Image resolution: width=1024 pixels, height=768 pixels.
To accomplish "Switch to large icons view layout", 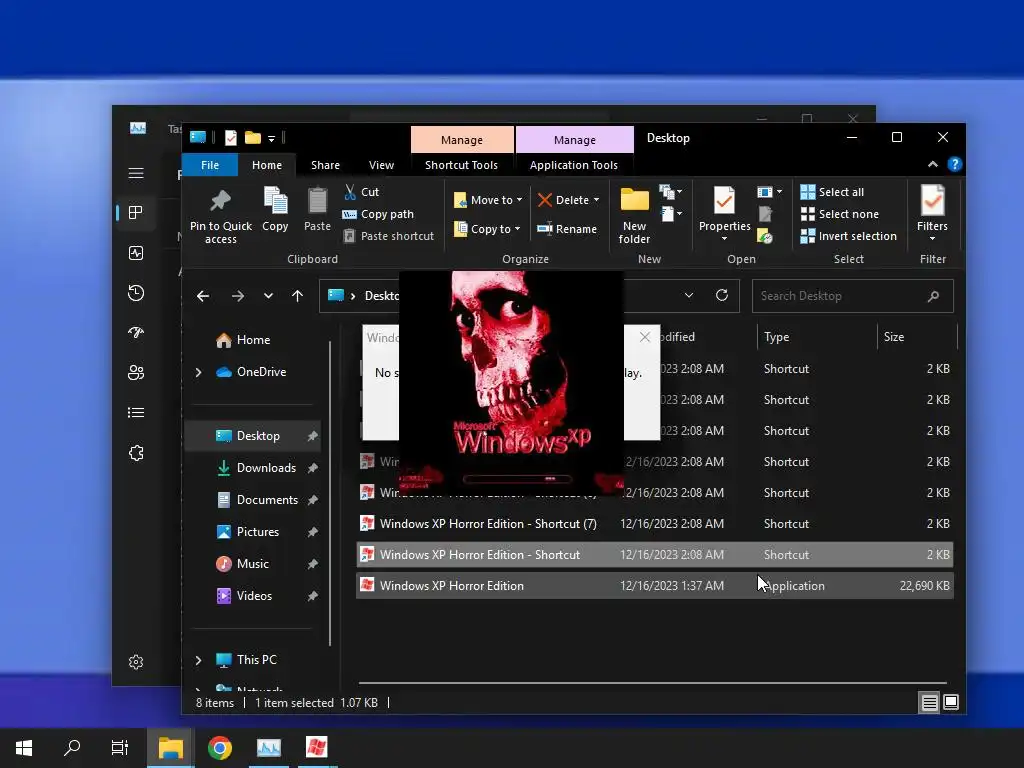I will pos(951,702).
